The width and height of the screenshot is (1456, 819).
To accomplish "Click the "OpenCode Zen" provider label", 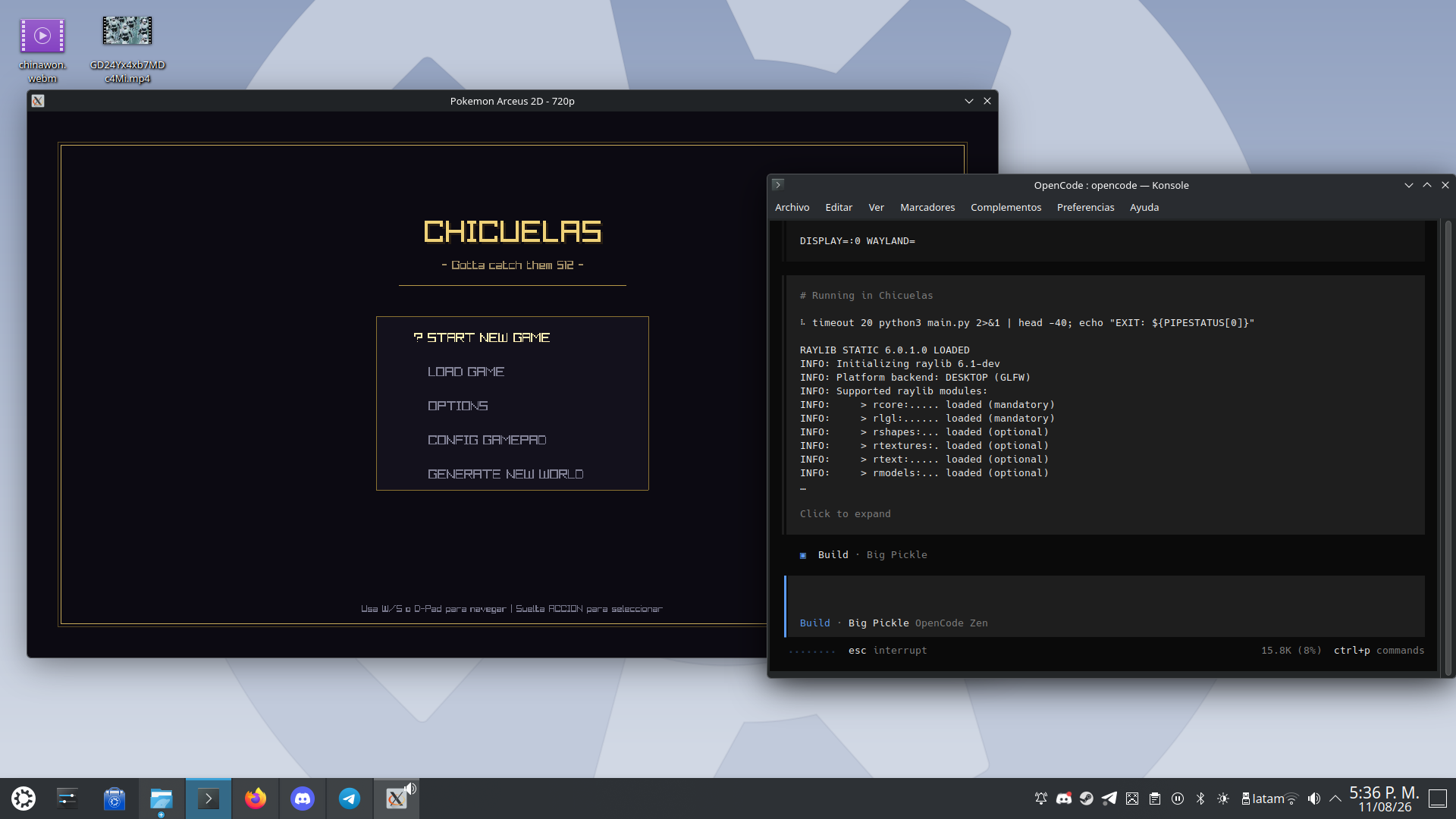I will 951,623.
